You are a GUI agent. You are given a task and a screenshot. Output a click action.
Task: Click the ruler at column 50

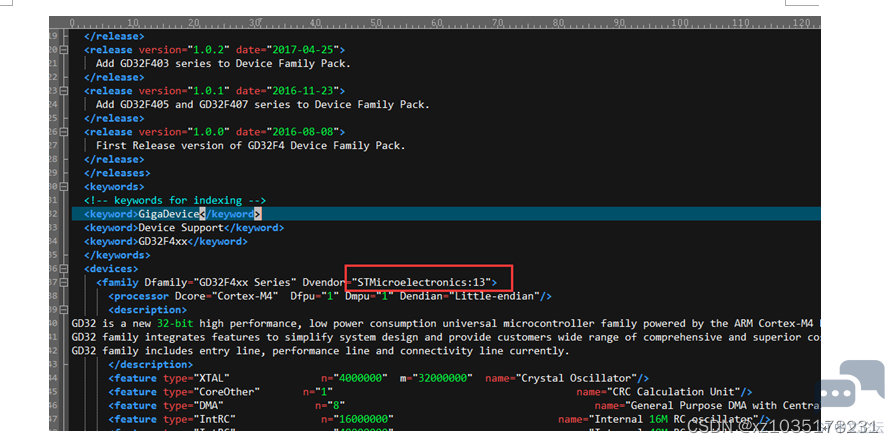(x=375, y=23)
